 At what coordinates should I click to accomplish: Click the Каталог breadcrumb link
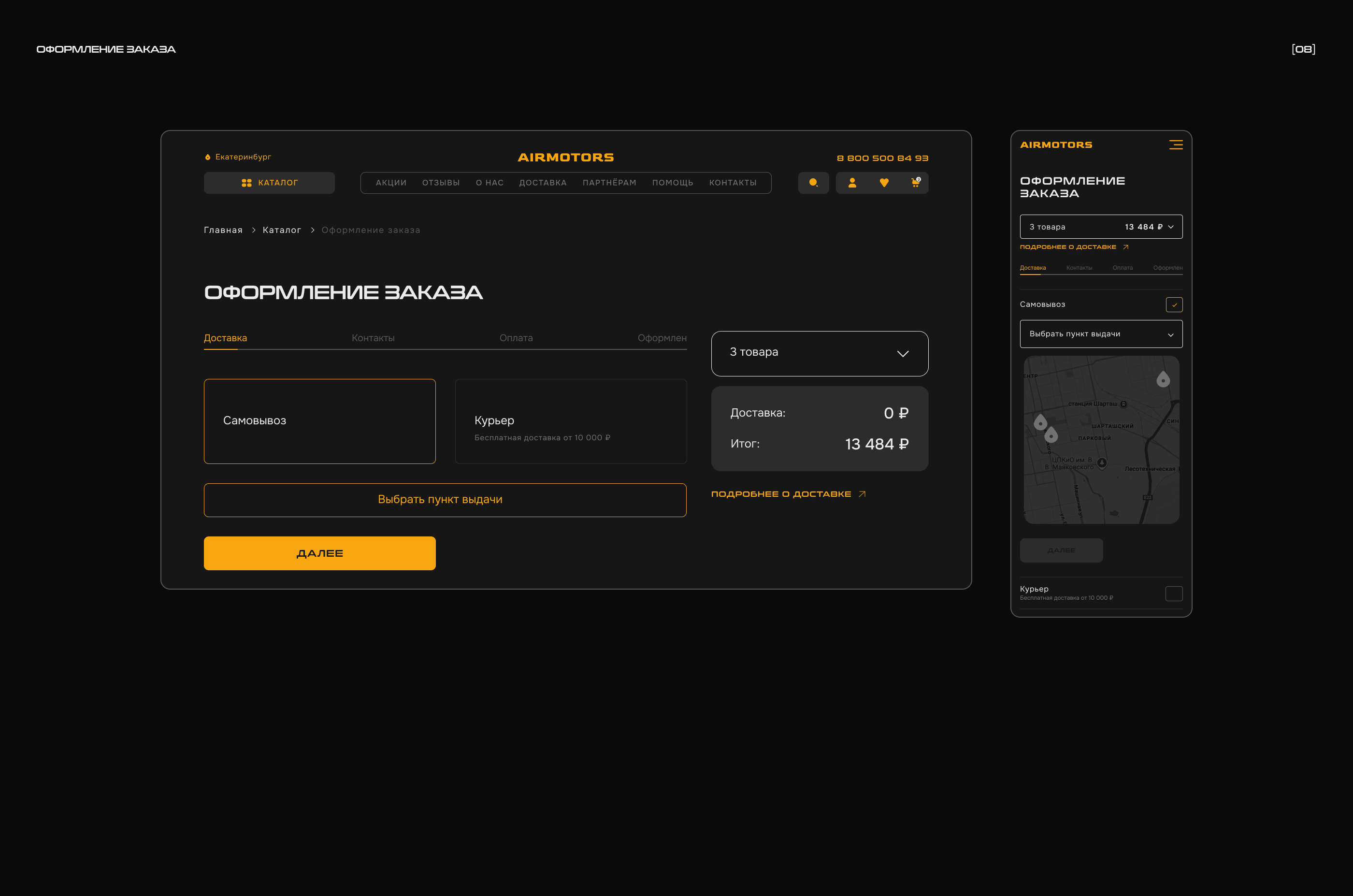[x=282, y=231]
